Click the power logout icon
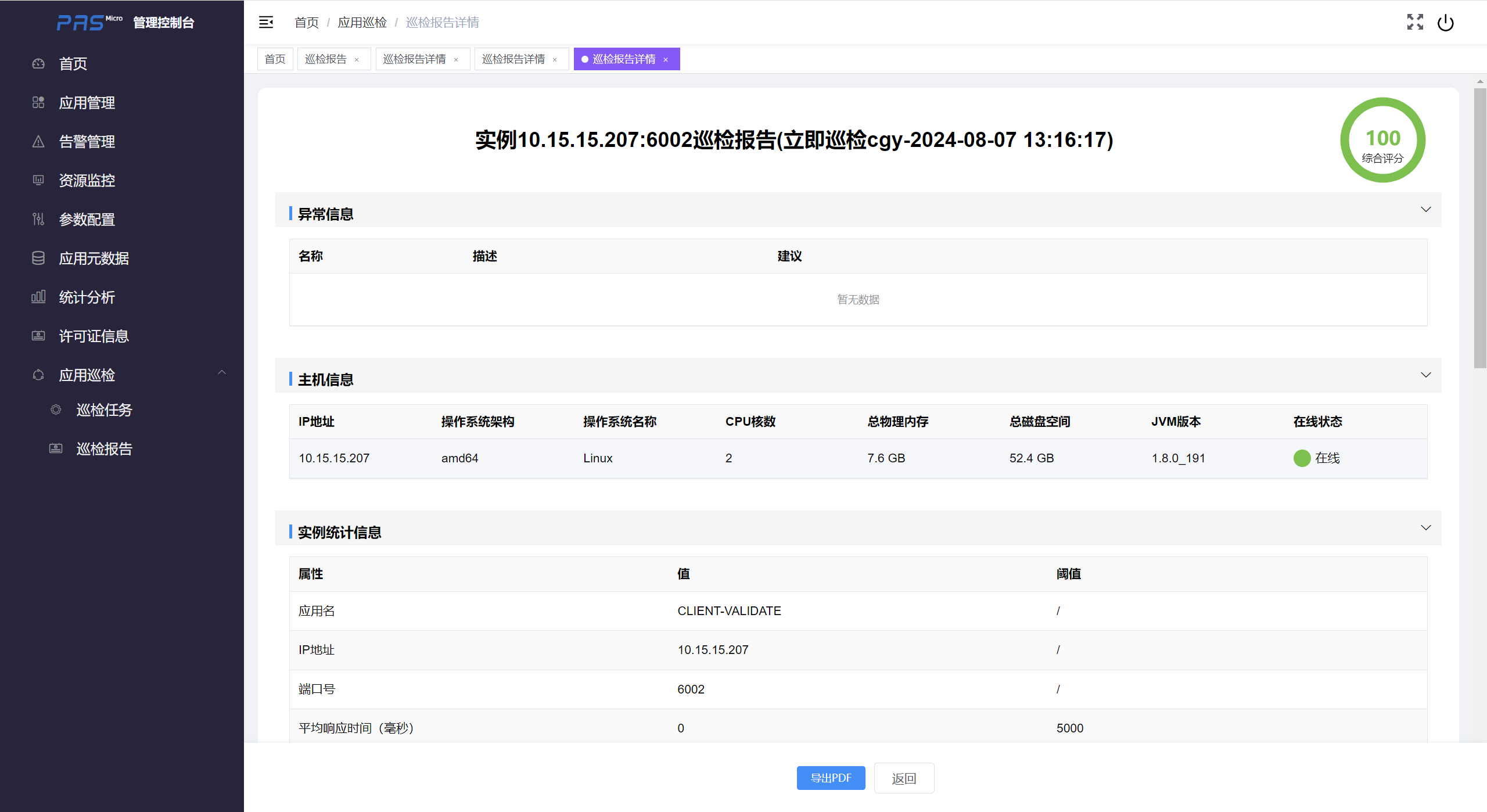This screenshot has width=1487, height=812. 1445,23
